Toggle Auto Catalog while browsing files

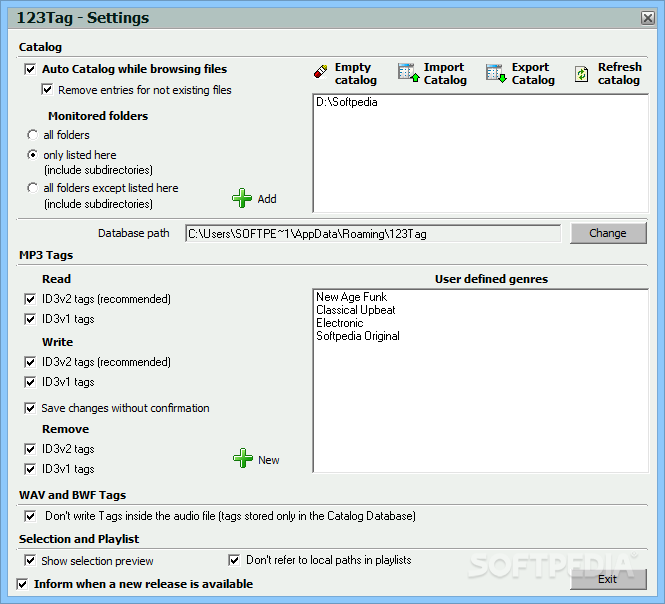click(30, 69)
